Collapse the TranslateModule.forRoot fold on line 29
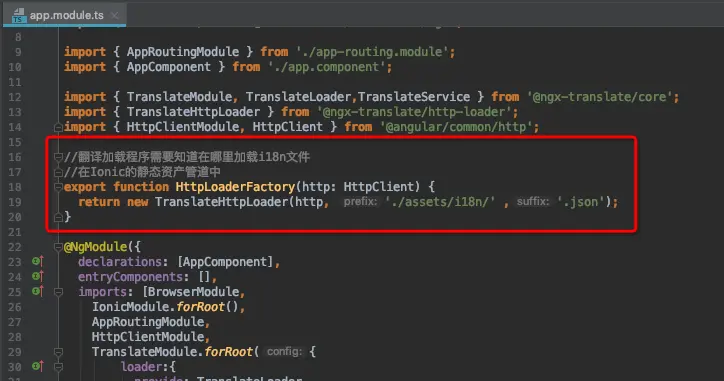The height and width of the screenshot is (381, 724). point(58,352)
